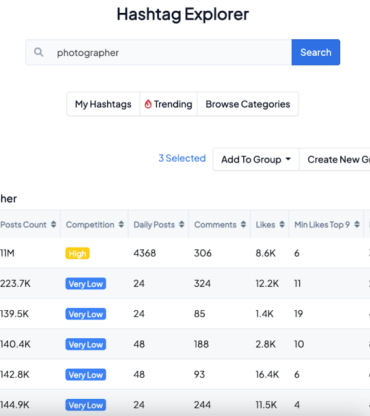Click the 139.5K posts count cell

(15, 314)
